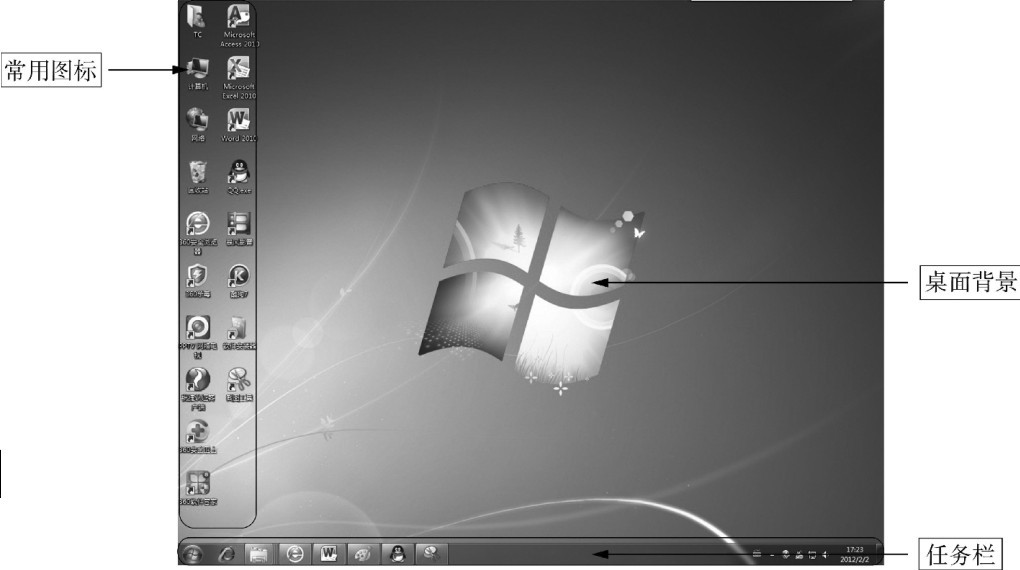
Task: Open Microsoft Excel 2010 shortcut
Action: [239, 77]
